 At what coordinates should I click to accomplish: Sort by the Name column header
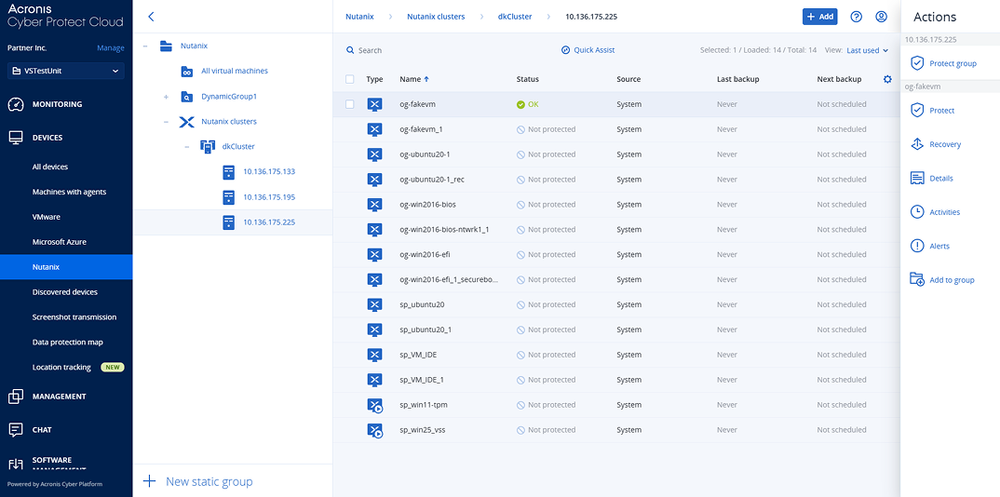tap(414, 79)
